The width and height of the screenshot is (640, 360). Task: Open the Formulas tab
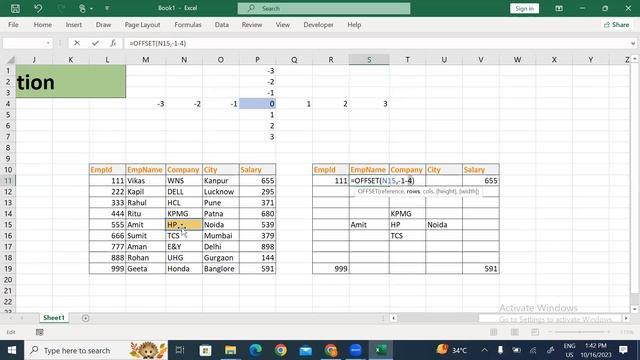(x=188, y=25)
